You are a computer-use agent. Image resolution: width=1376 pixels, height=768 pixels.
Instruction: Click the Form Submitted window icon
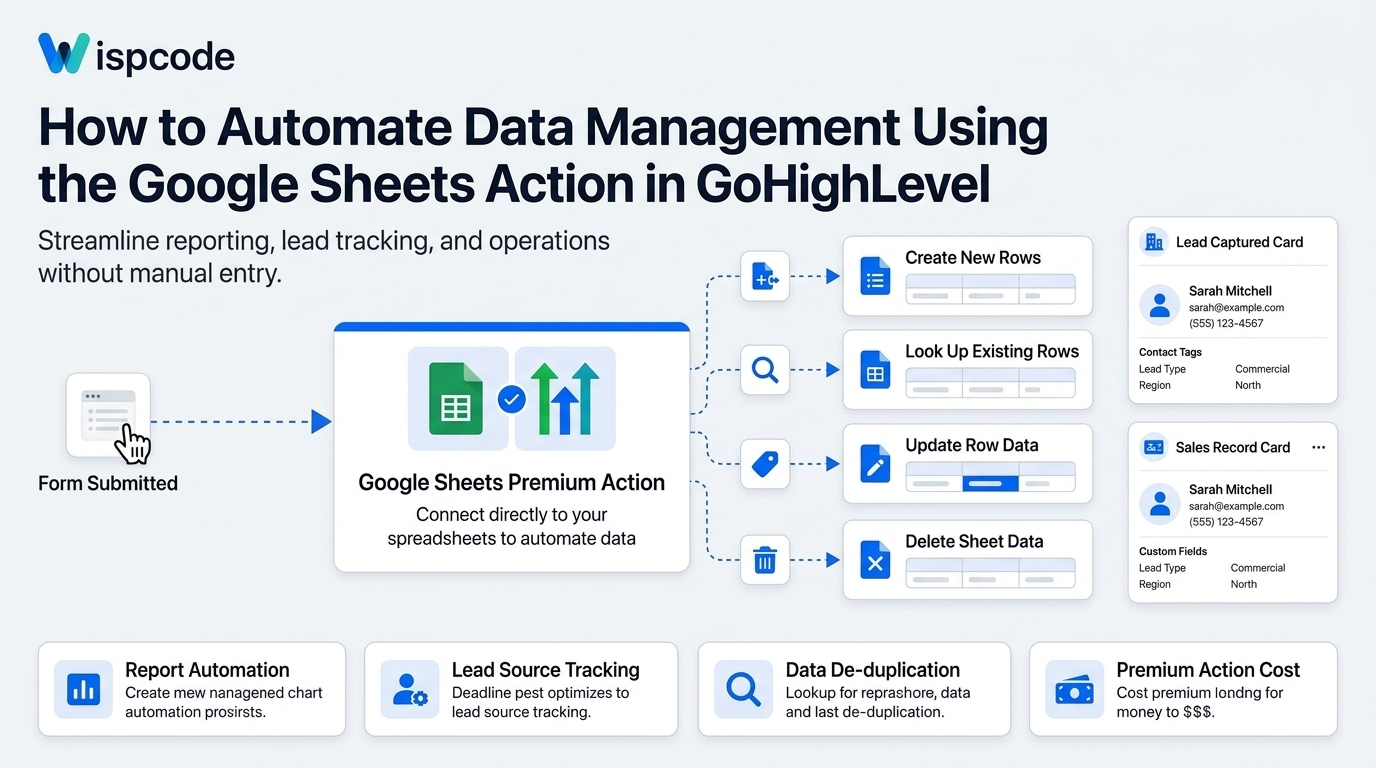(108, 414)
